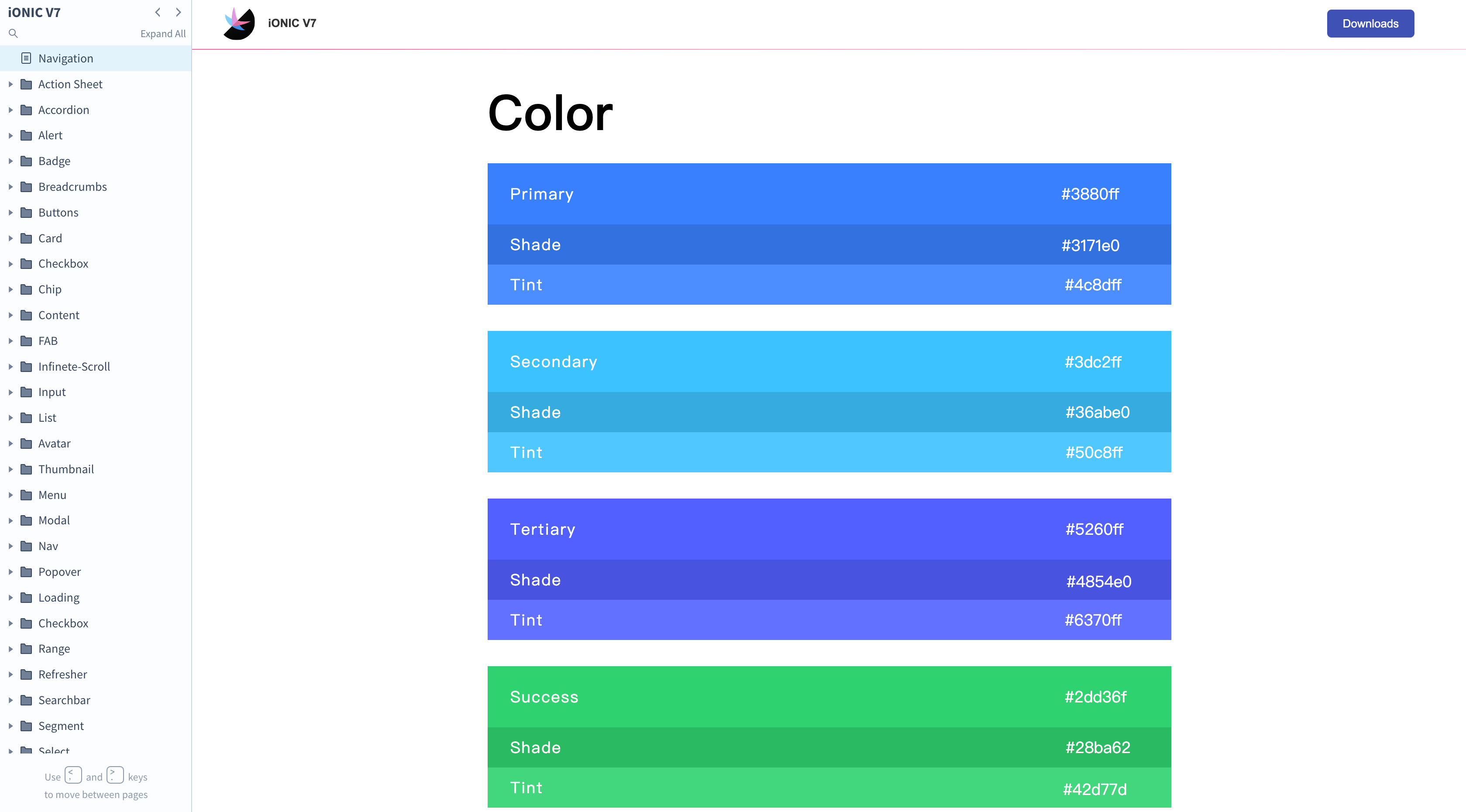The height and width of the screenshot is (812, 1466).
Task: Click the Action Sheet folder icon
Action: pyautogui.click(x=26, y=84)
